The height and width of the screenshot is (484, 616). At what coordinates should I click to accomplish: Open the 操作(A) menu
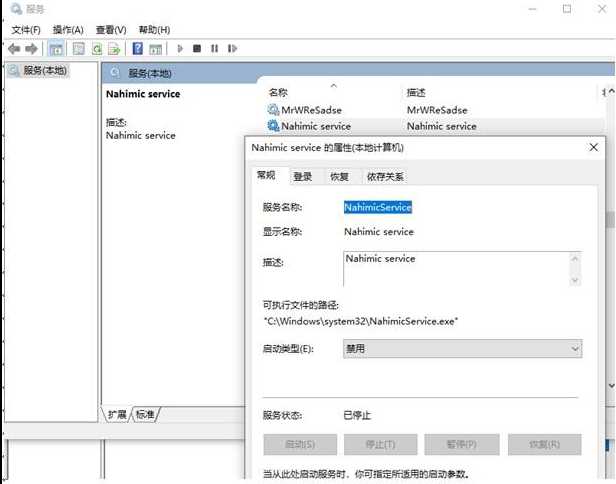68,30
